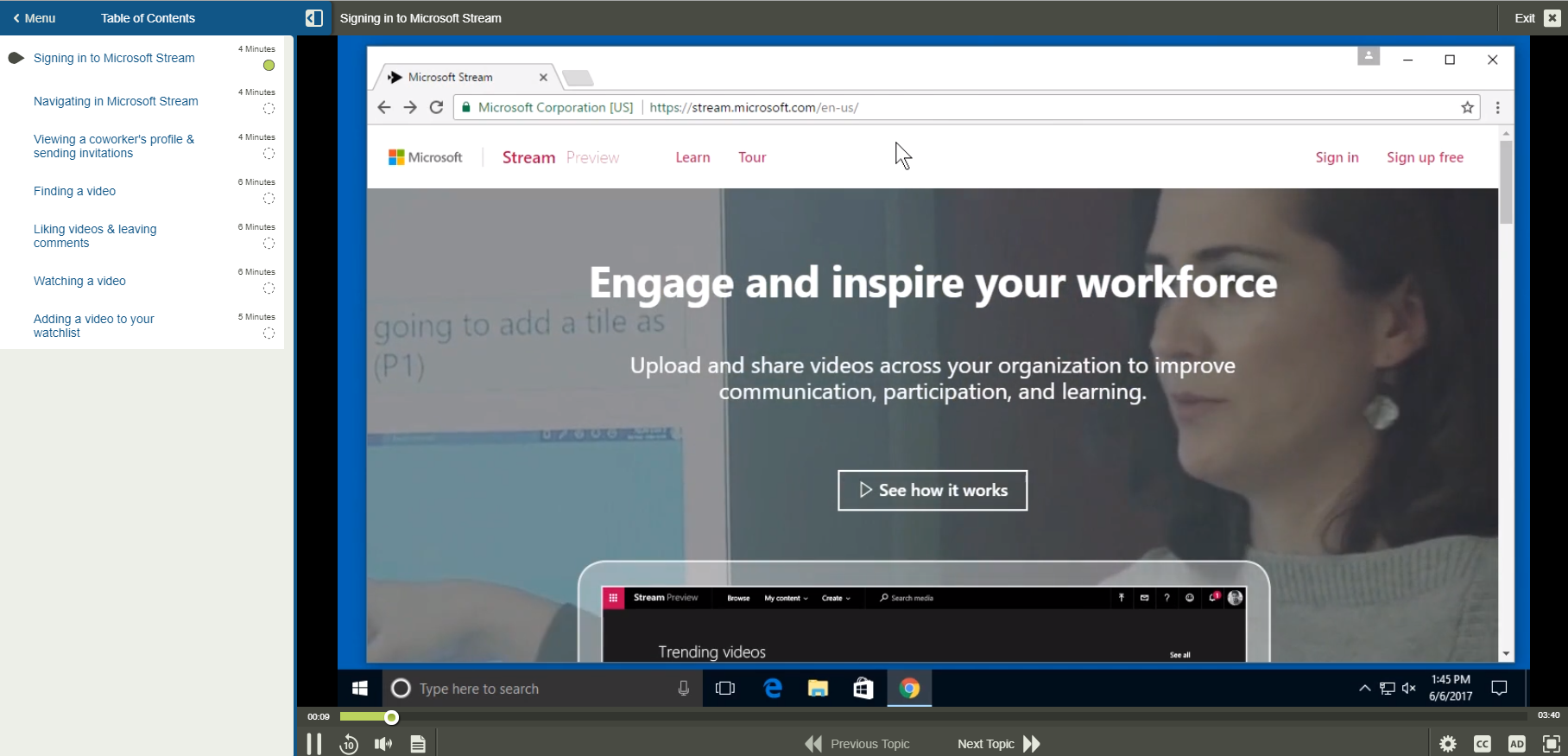Open Microsoft Edge from taskbar
Screen dimensions: 1568x756
(x=773, y=688)
